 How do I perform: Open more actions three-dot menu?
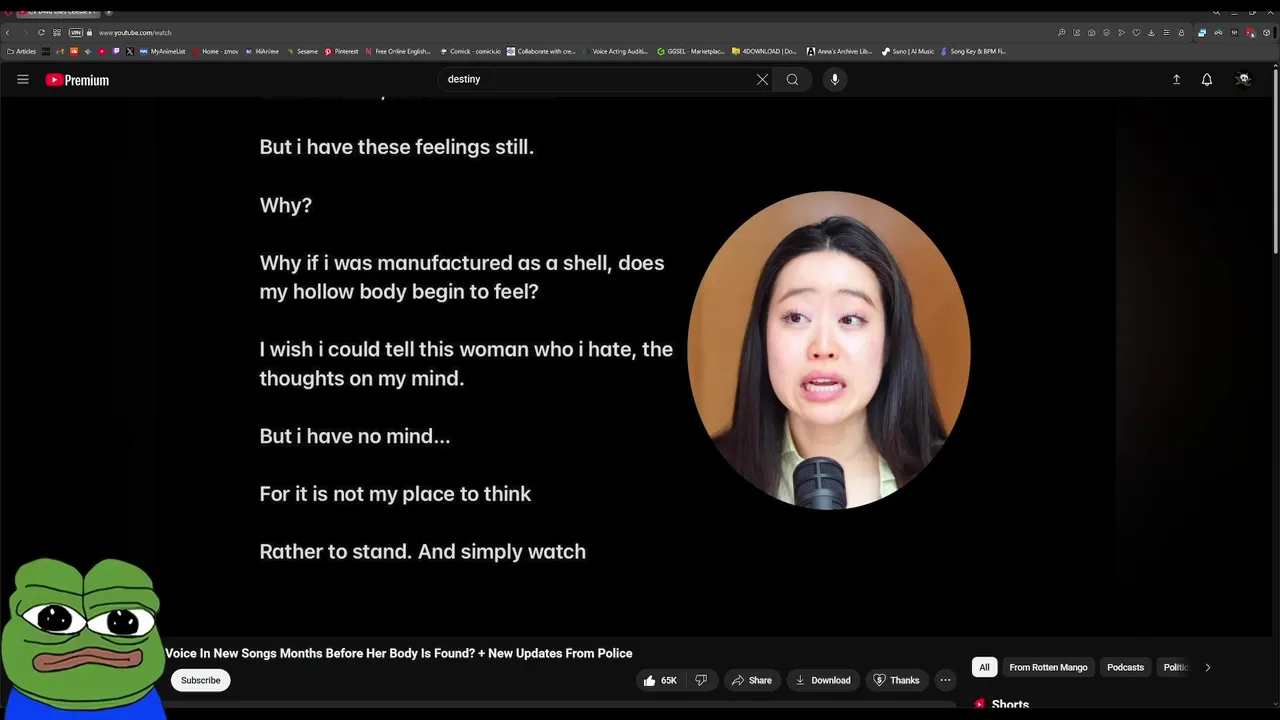945,680
